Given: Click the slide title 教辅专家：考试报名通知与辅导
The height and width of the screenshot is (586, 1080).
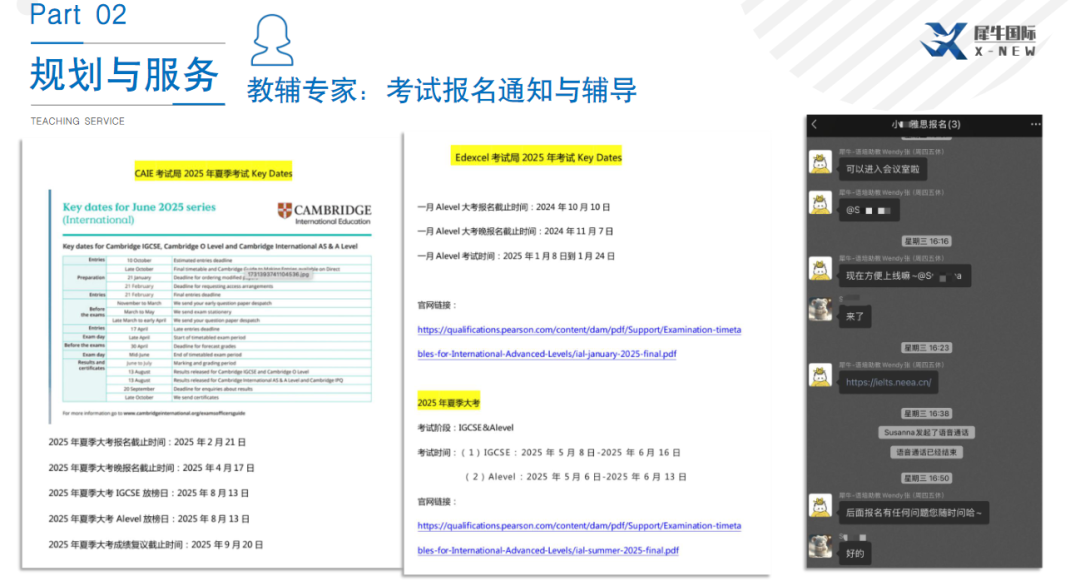Looking at the screenshot, I should [x=442, y=90].
